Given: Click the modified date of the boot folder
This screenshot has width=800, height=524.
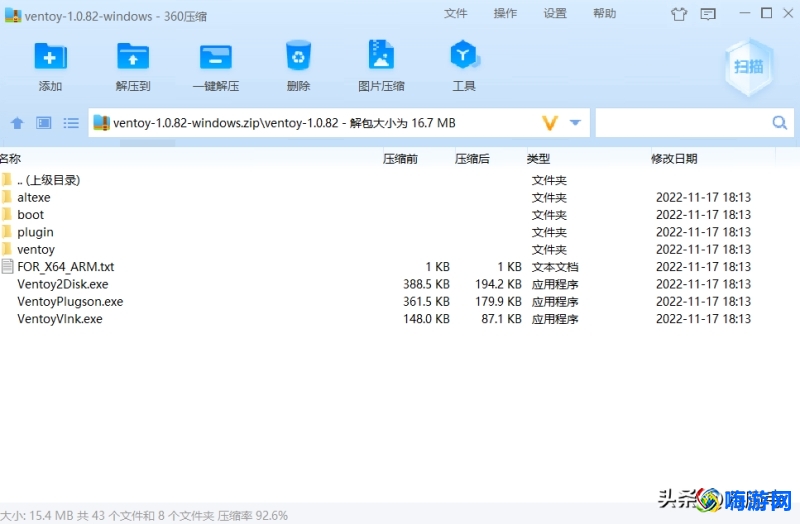Looking at the screenshot, I should (x=703, y=214).
